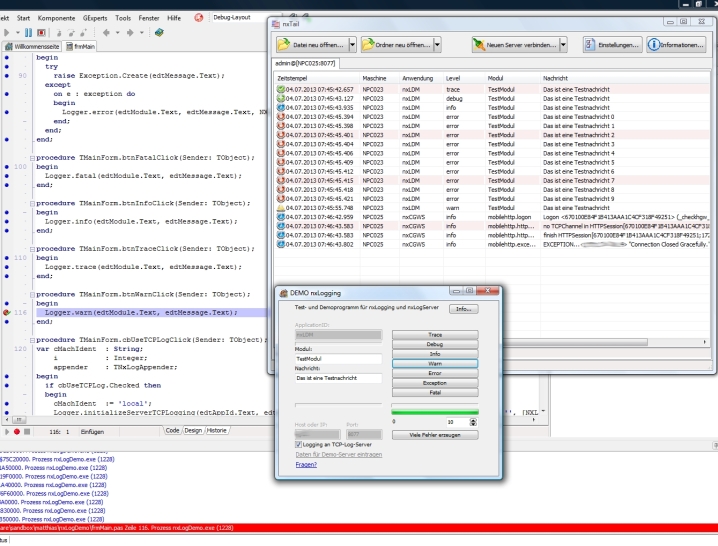Switch to the Design tab
Viewport: 718px width, 546px height.
click(192, 429)
